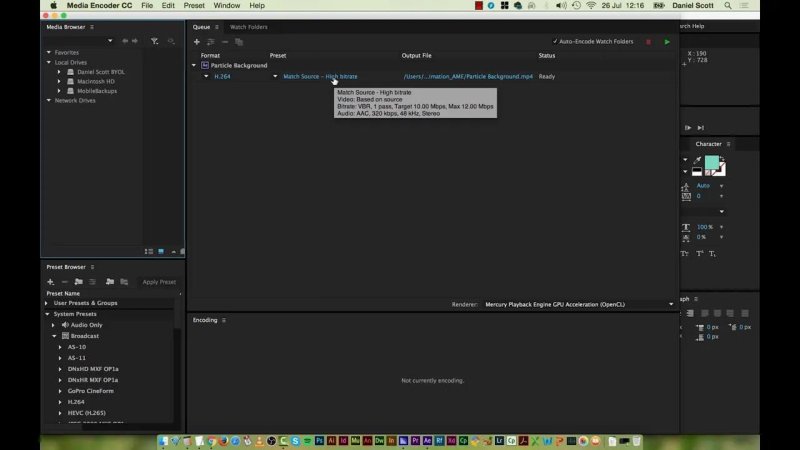Open the Window menu
The image size is (800, 450).
point(227,6)
